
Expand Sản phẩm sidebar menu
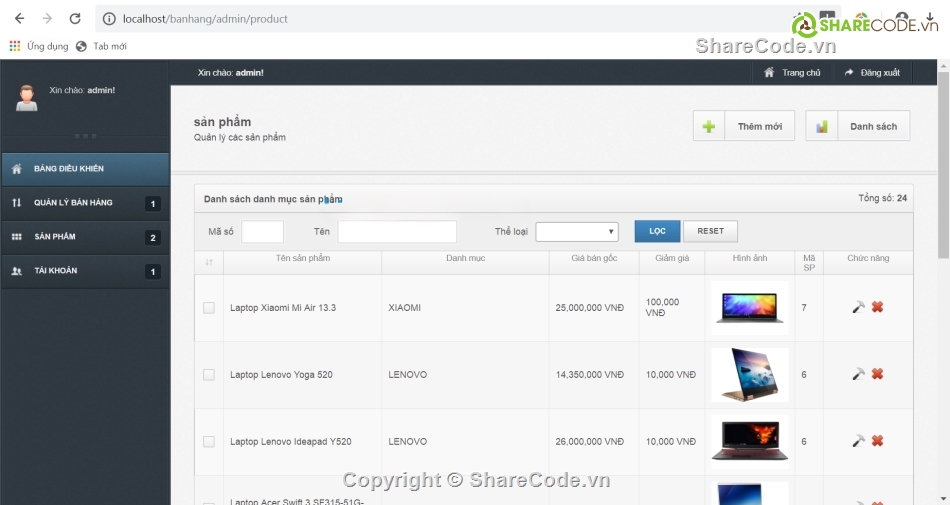pos(85,237)
